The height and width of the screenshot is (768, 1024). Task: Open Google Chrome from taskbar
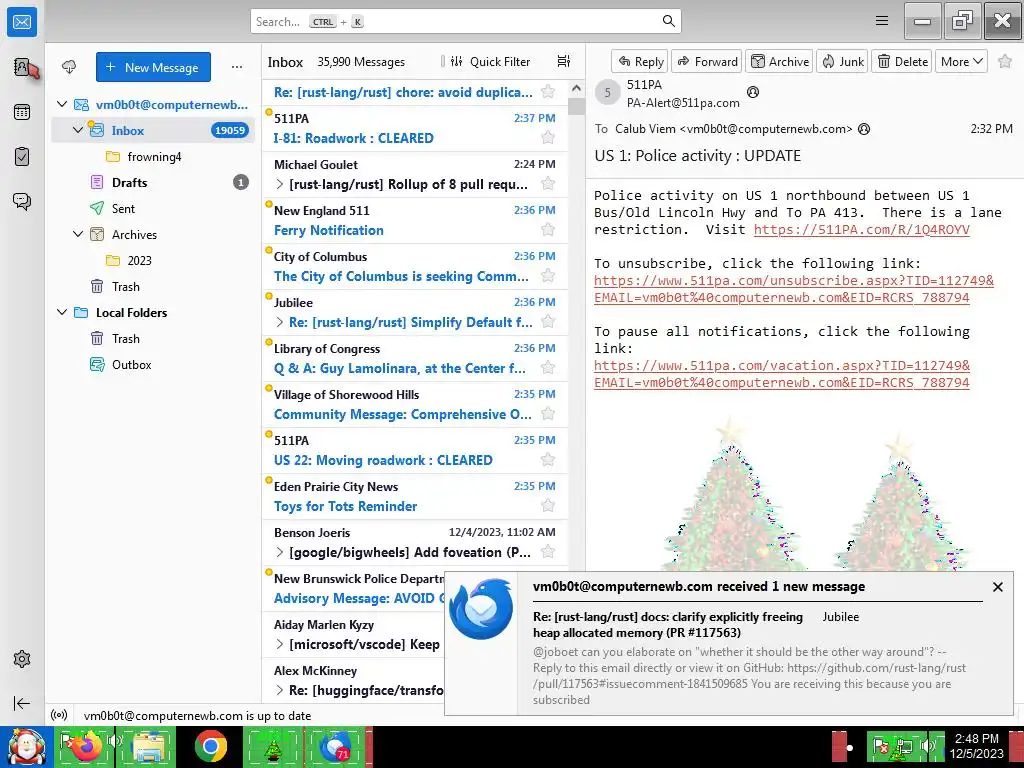click(210, 746)
